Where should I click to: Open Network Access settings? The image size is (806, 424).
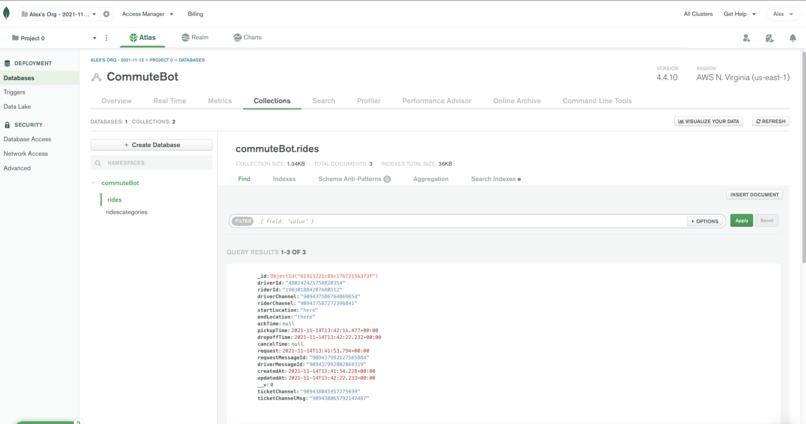(26, 154)
